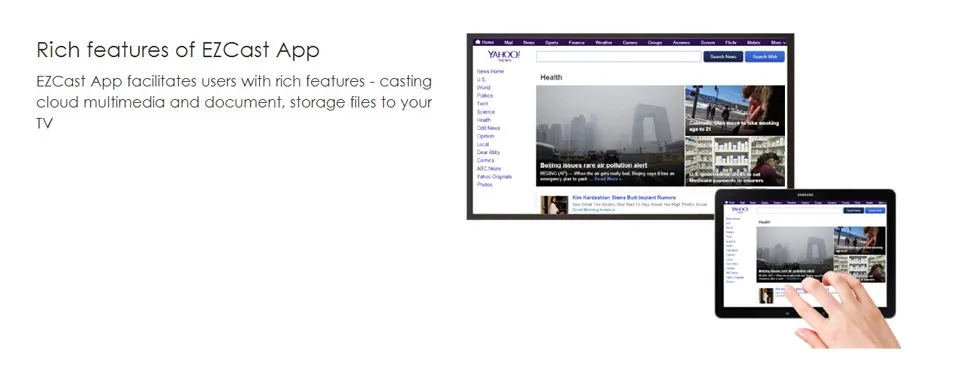This screenshot has height=366, width=960.
Task: Open Groups in the TV's Yahoo top bar
Action: pos(654,43)
